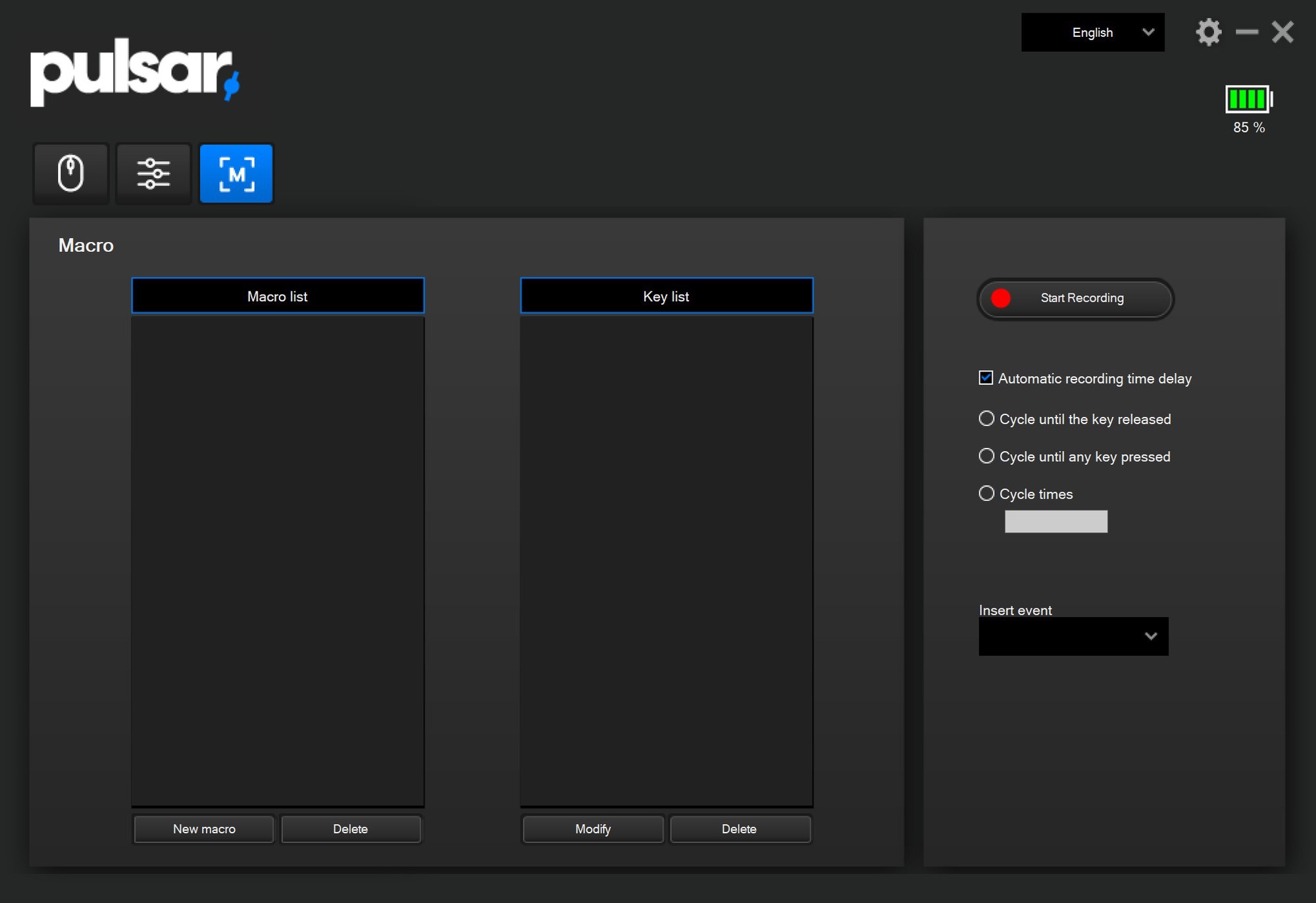
Task: Click the Key list header
Action: pos(667,296)
